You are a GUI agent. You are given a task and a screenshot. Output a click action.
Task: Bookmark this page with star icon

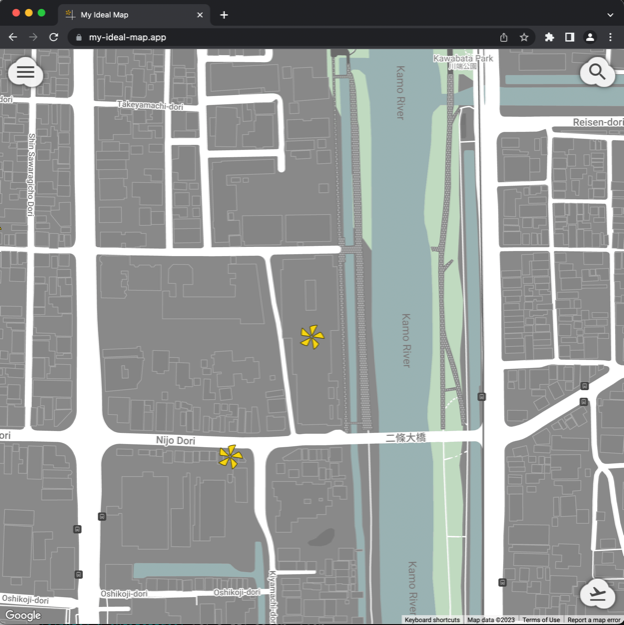coord(524,37)
